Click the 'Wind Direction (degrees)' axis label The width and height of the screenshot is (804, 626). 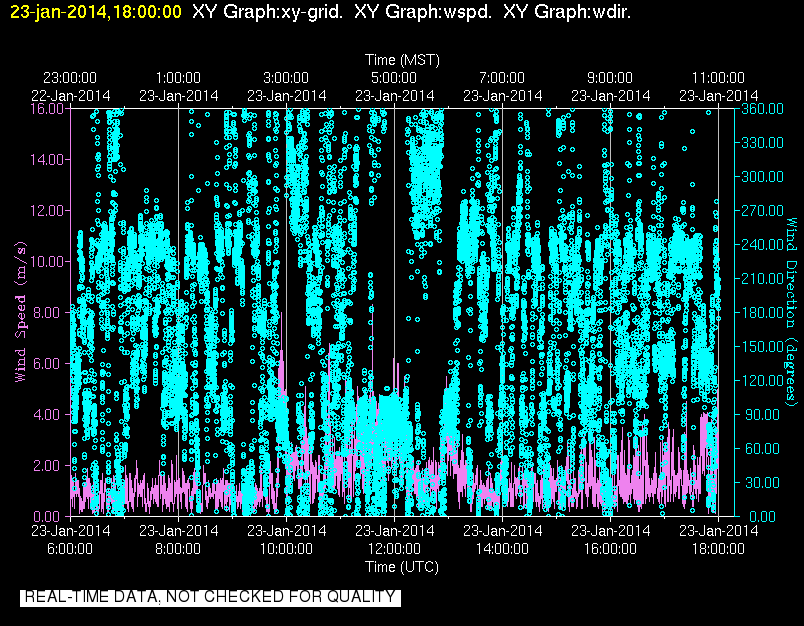pyautogui.click(x=792, y=312)
